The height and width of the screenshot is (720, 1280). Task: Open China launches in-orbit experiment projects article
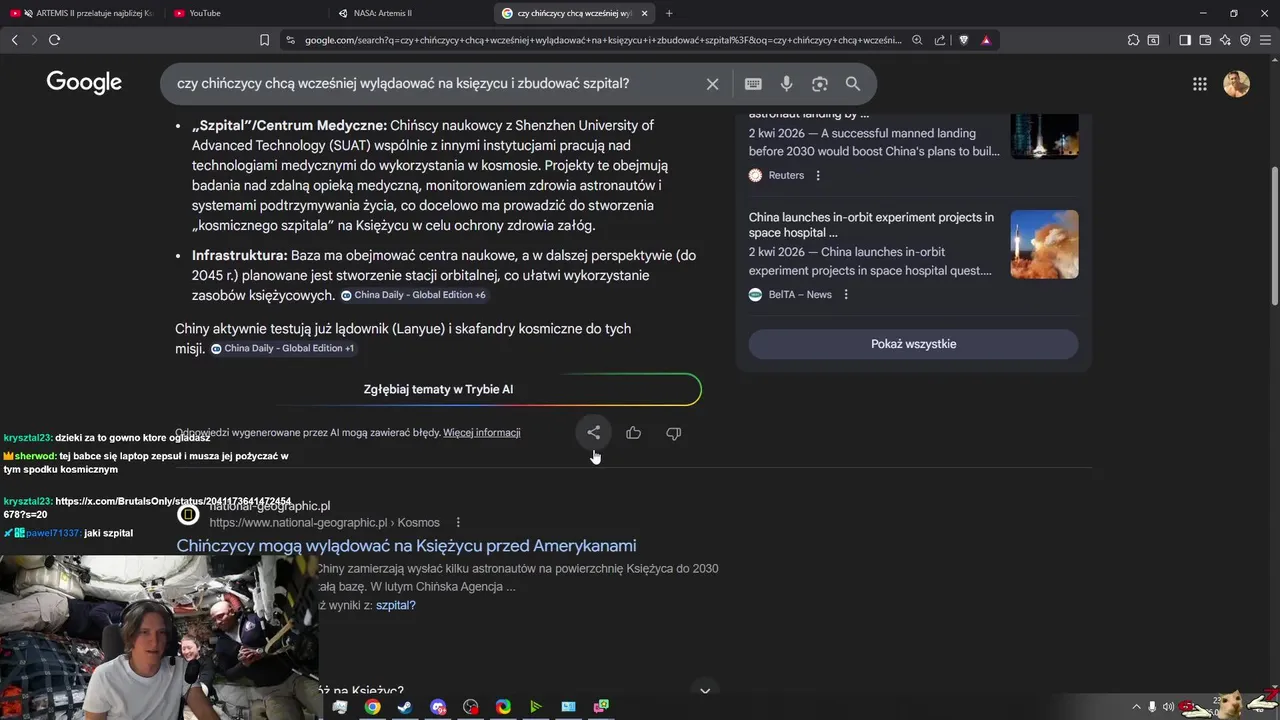pos(871,225)
